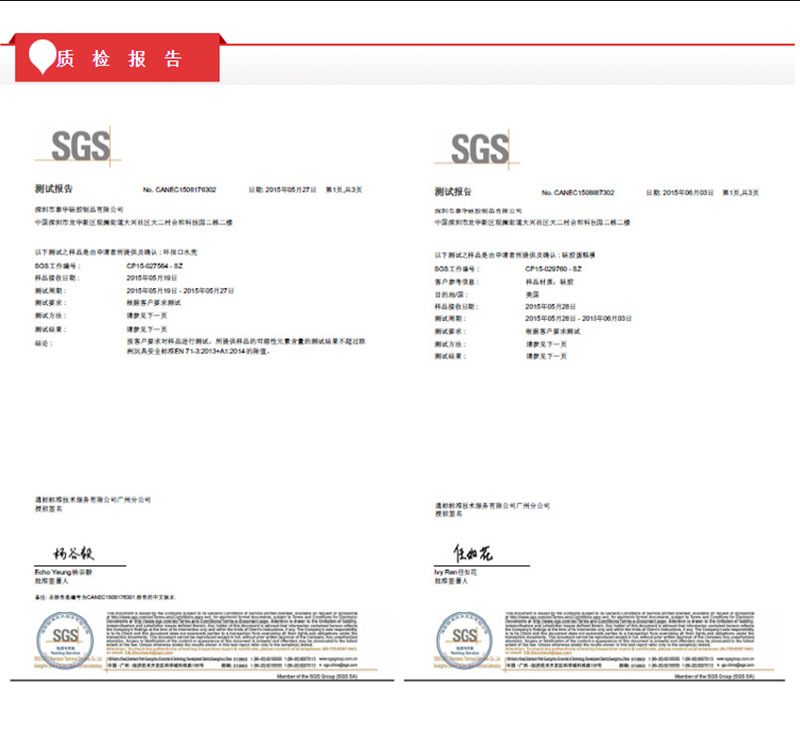
Task: Click the page indicator 第1页,共3页 in left report
Action: pos(344,190)
